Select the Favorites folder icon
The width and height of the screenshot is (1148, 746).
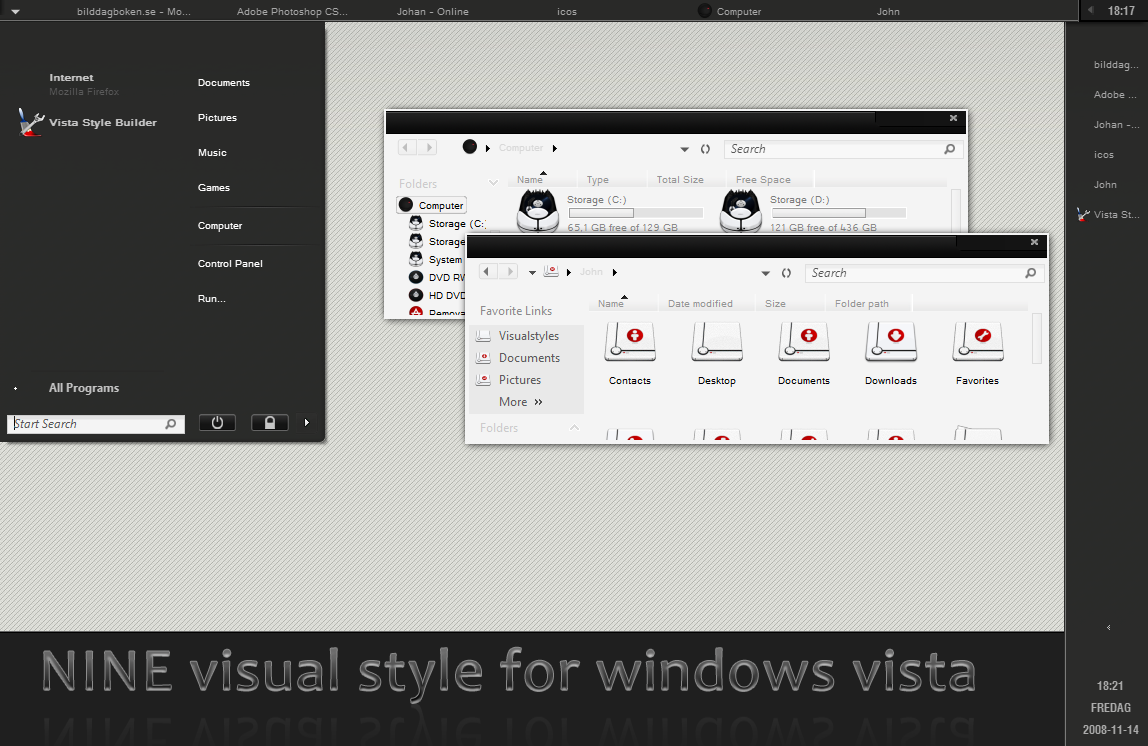[977, 342]
